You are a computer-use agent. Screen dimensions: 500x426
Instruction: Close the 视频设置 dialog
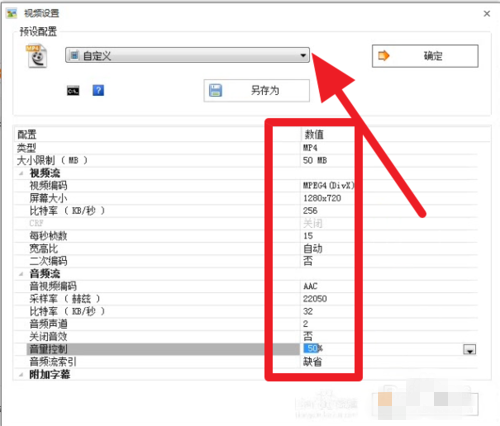coord(487,14)
